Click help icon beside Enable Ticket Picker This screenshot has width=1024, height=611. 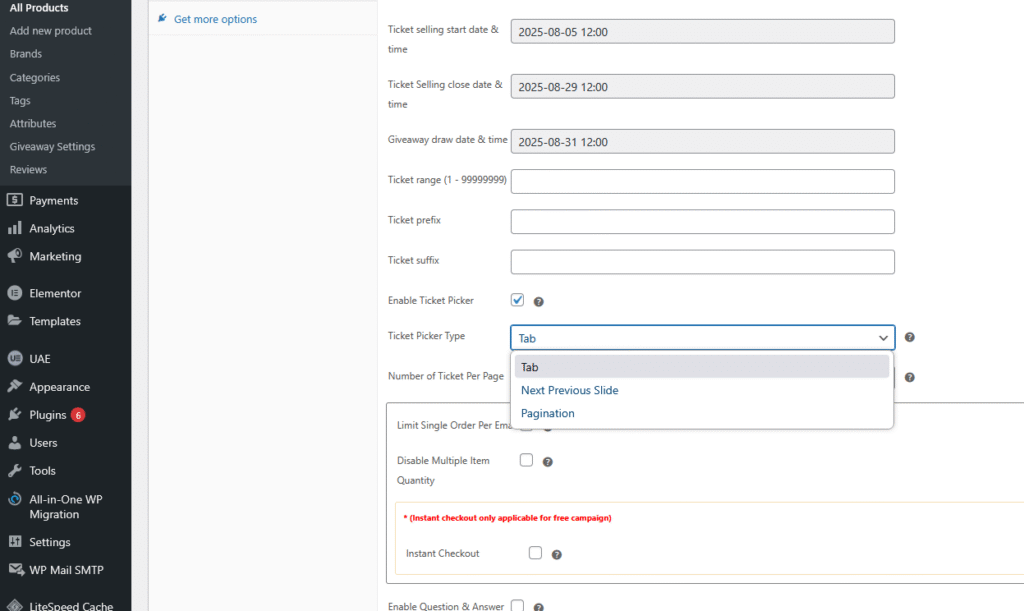pos(538,301)
